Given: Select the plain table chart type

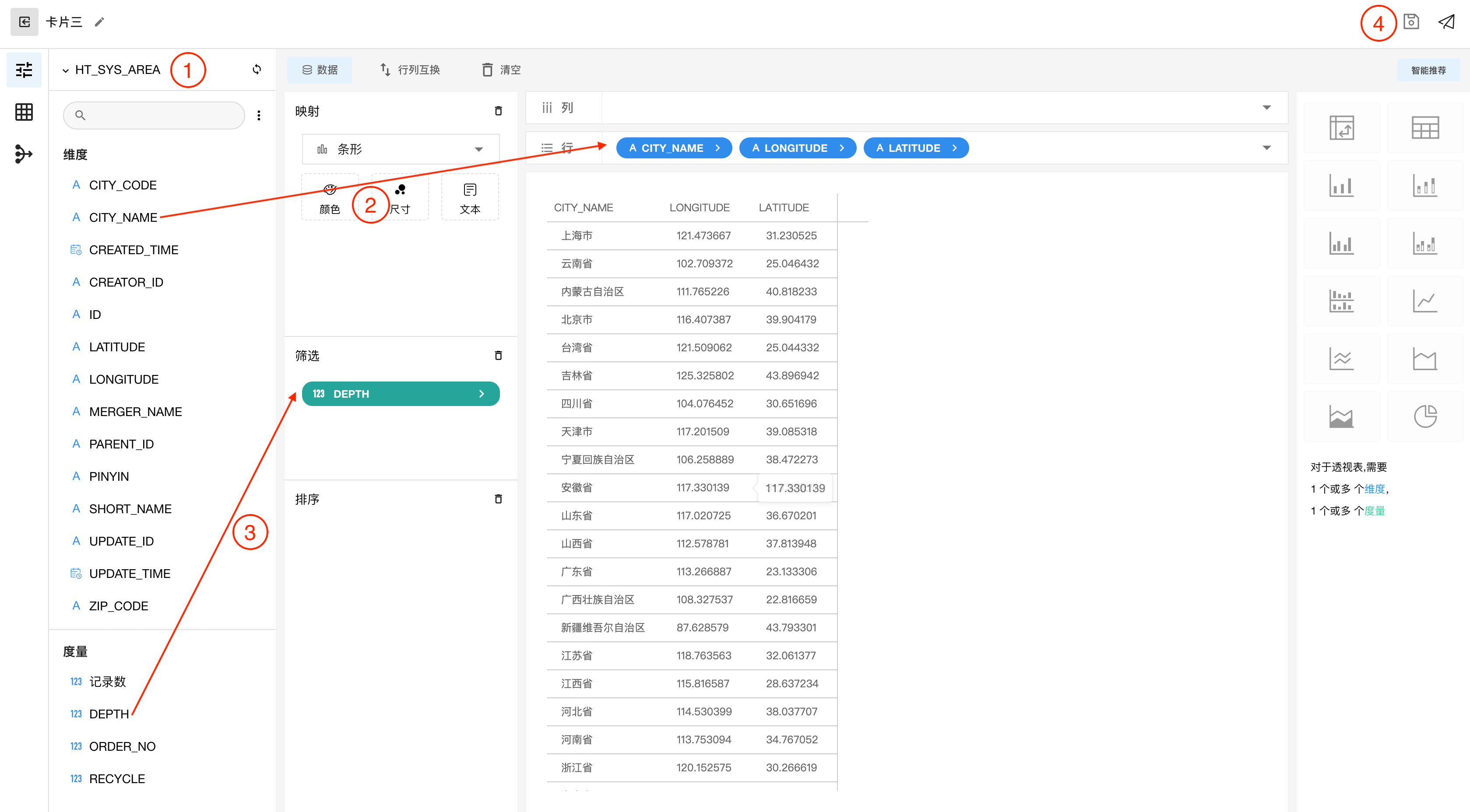Looking at the screenshot, I should pos(1425,128).
